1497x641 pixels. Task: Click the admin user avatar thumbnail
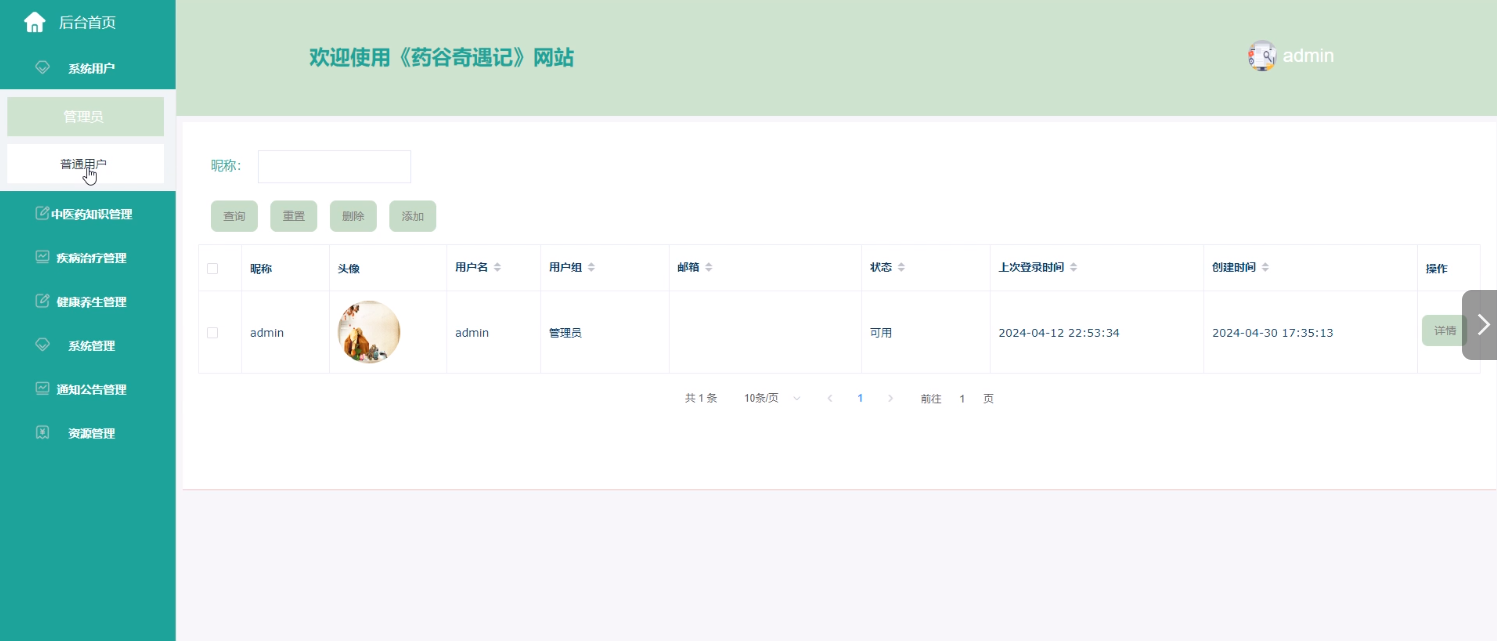tap(369, 332)
